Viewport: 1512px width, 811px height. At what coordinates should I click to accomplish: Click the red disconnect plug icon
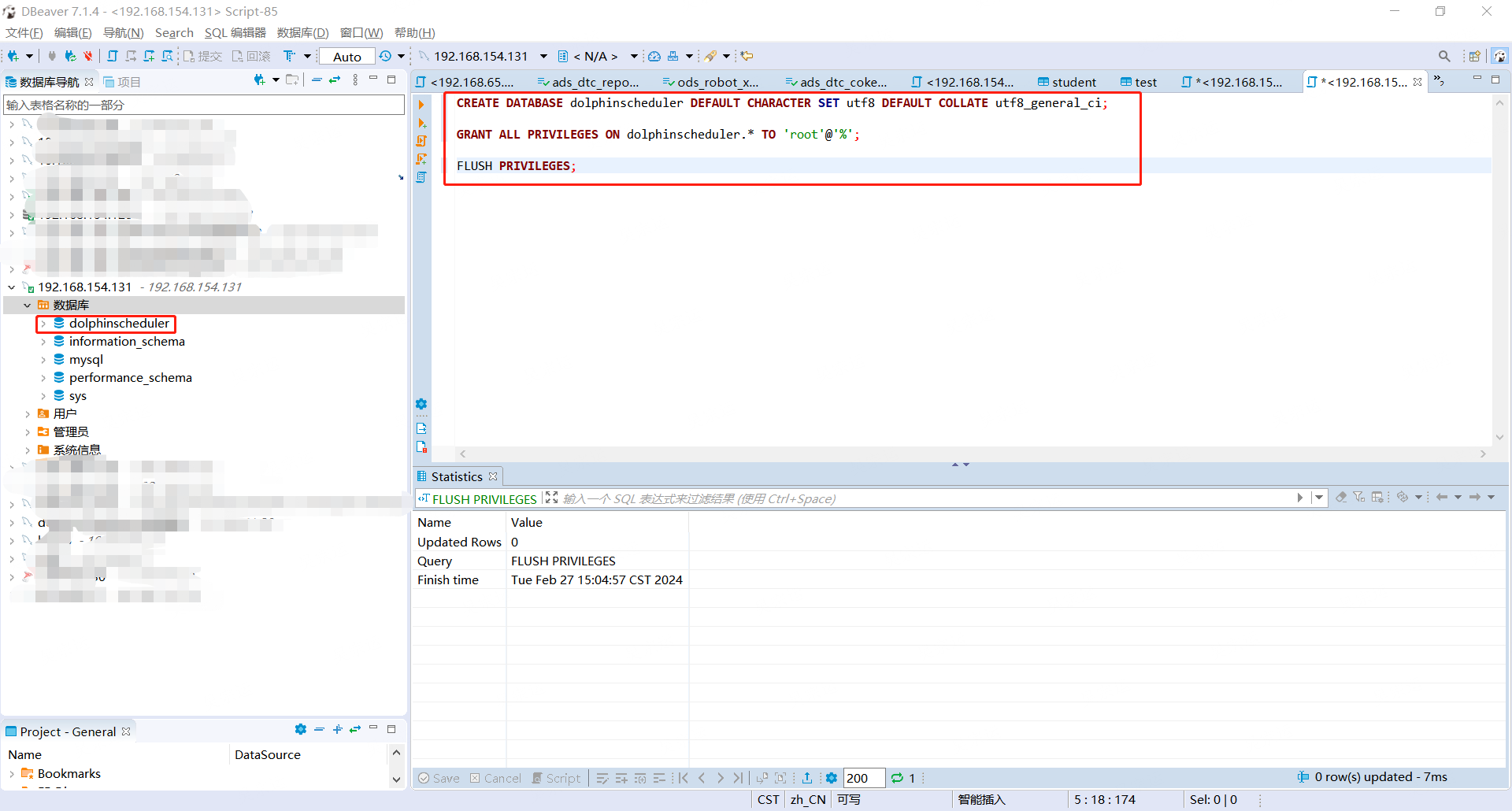click(87, 56)
